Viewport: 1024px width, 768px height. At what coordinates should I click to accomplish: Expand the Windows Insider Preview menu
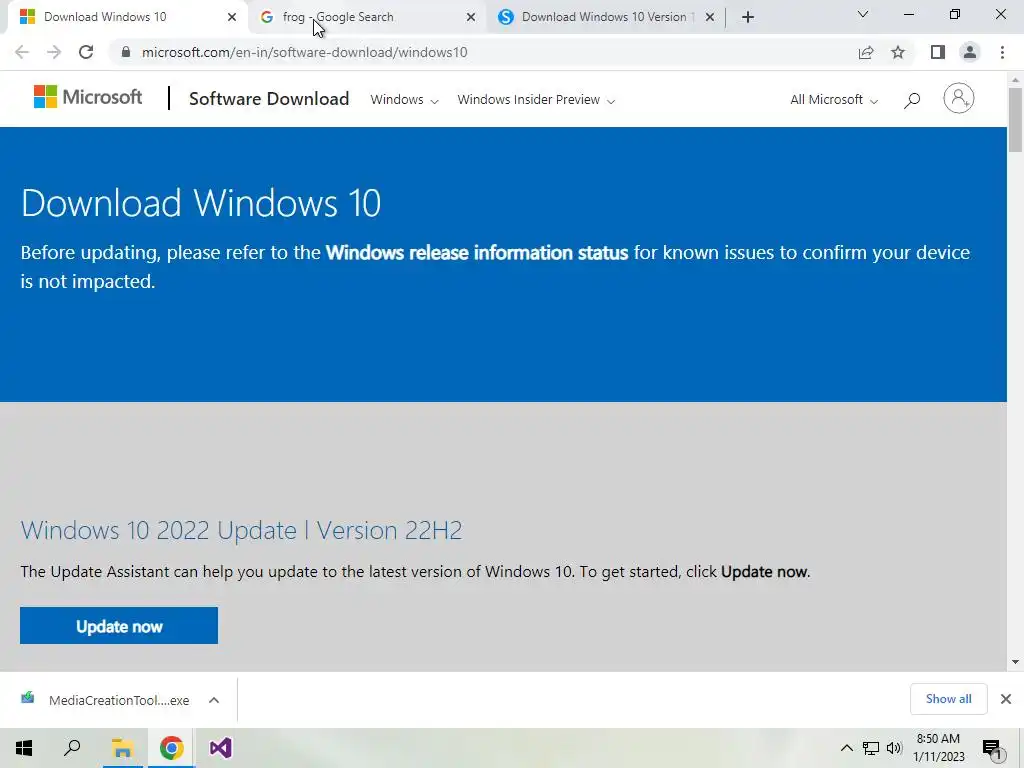[x=536, y=100]
